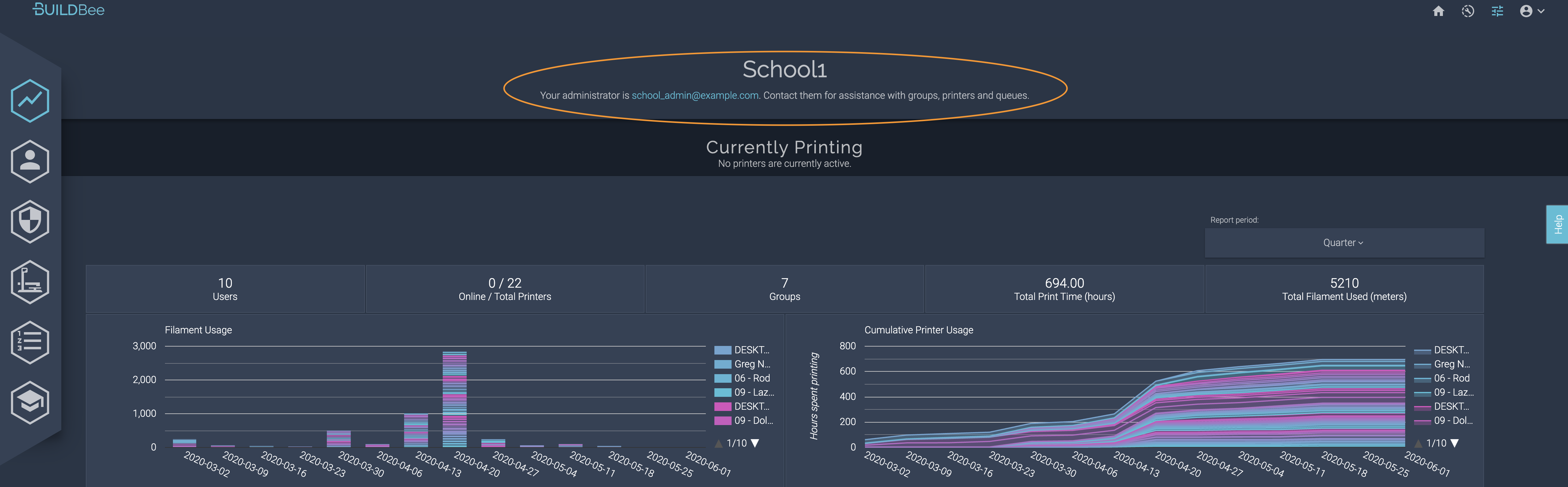Click the 2020-06-01 label in Filament Usage

[708, 464]
